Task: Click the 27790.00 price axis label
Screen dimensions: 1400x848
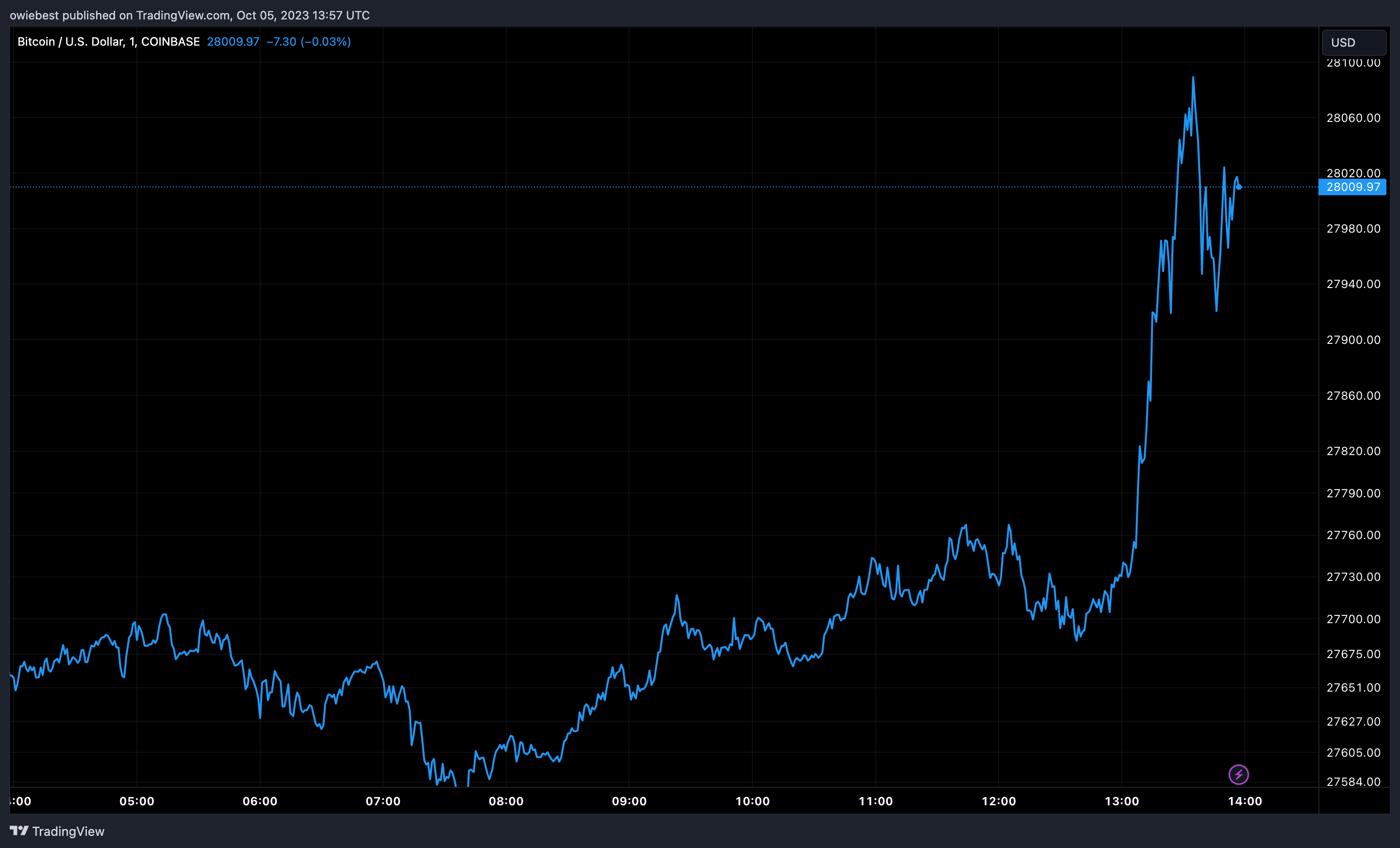Action: click(1353, 493)
